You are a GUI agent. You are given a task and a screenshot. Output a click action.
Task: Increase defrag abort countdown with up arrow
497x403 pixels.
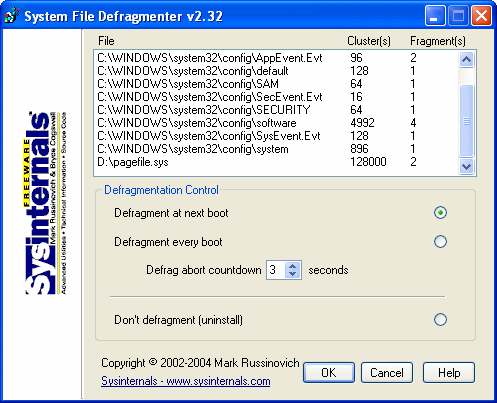(x=293, y=266)
